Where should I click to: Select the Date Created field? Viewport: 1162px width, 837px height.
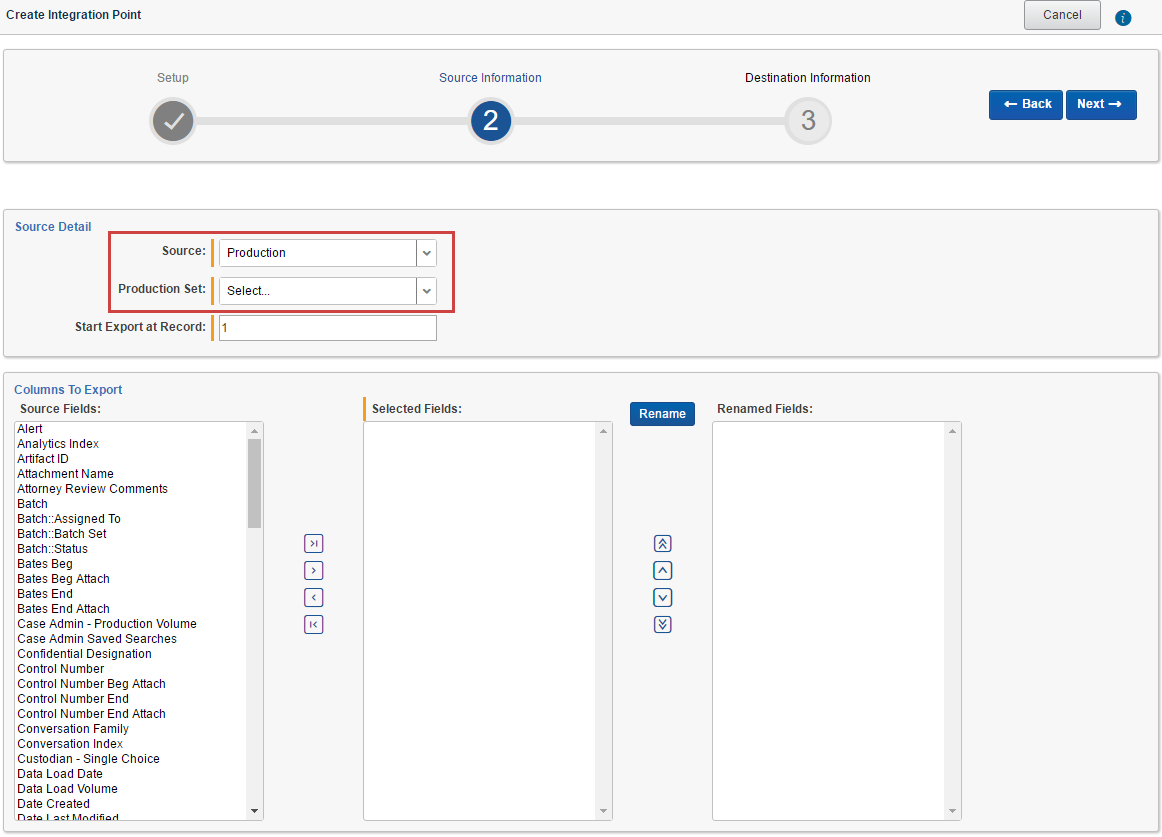[53, 804]
